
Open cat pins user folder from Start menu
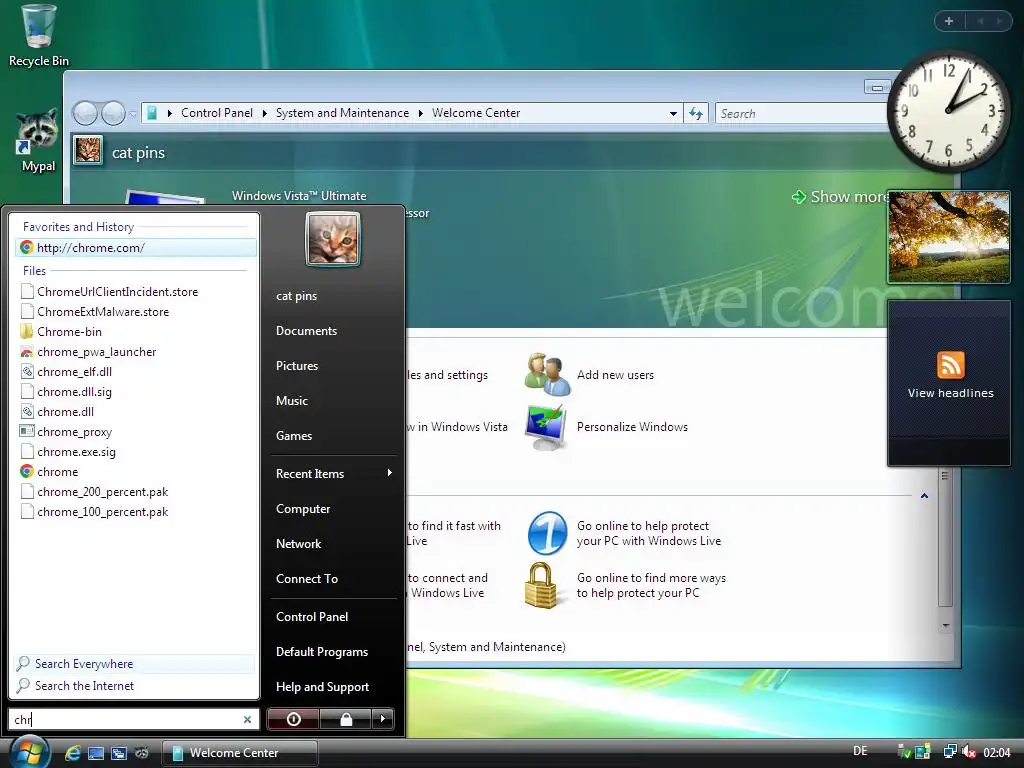(296, 296)
